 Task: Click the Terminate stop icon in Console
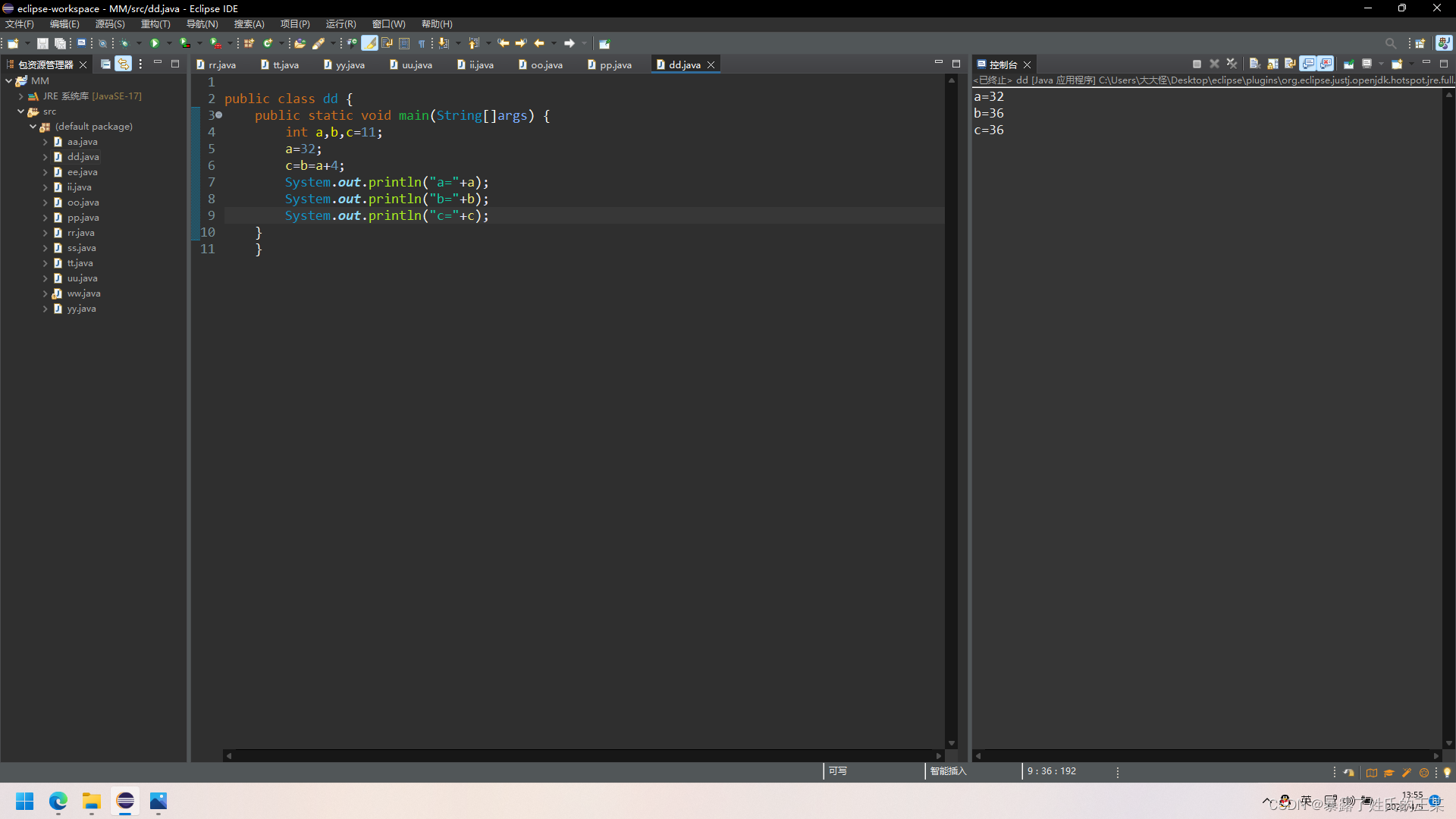pos(1197,64)
